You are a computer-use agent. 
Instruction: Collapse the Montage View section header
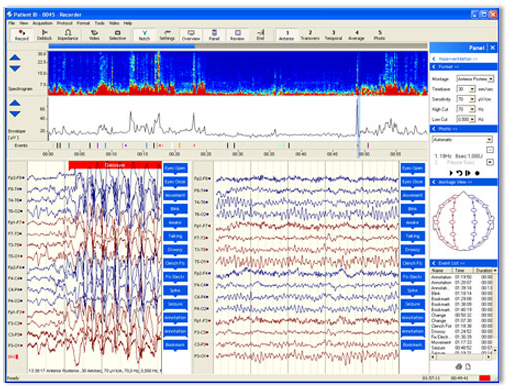(464, 182)
